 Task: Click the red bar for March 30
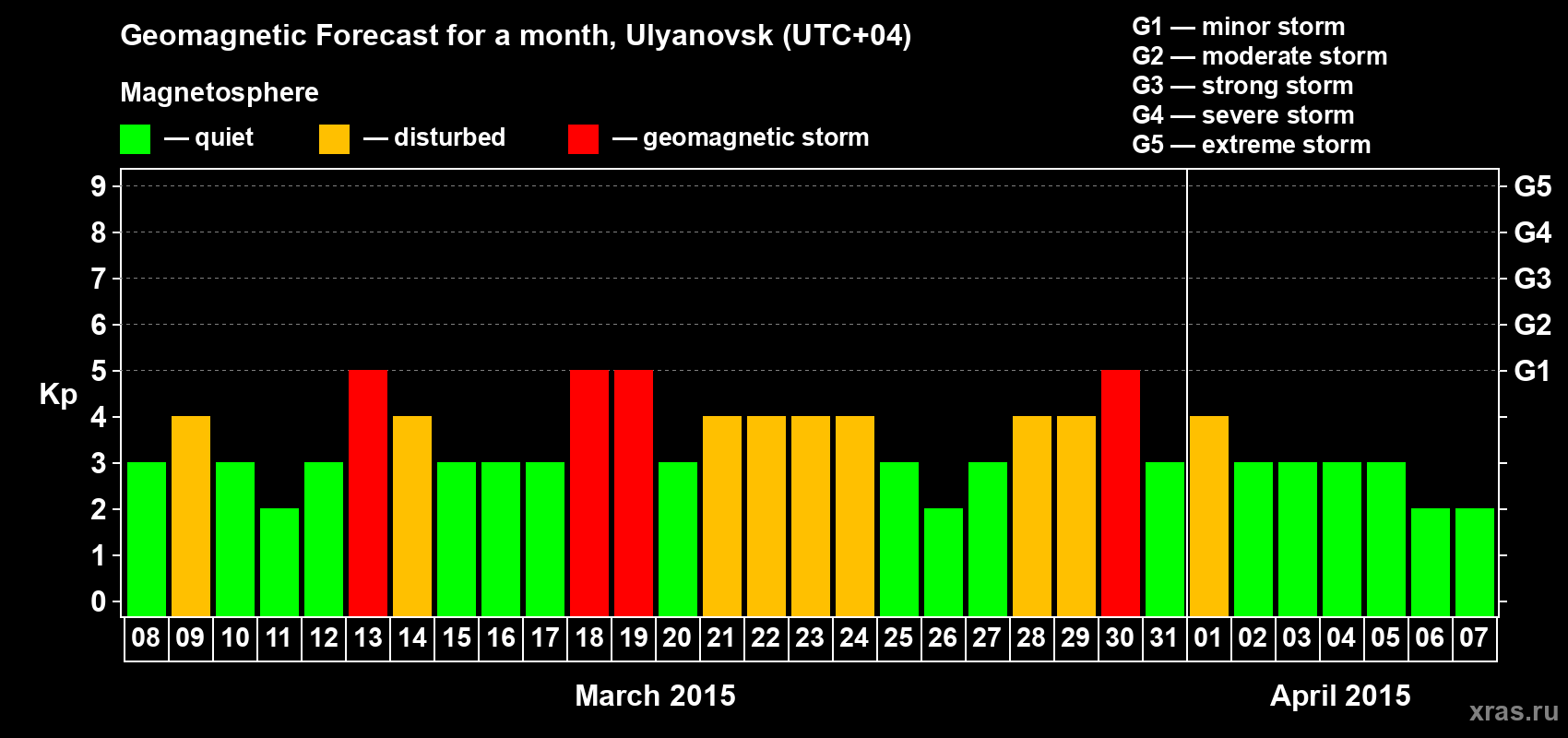click(1121, 493)
